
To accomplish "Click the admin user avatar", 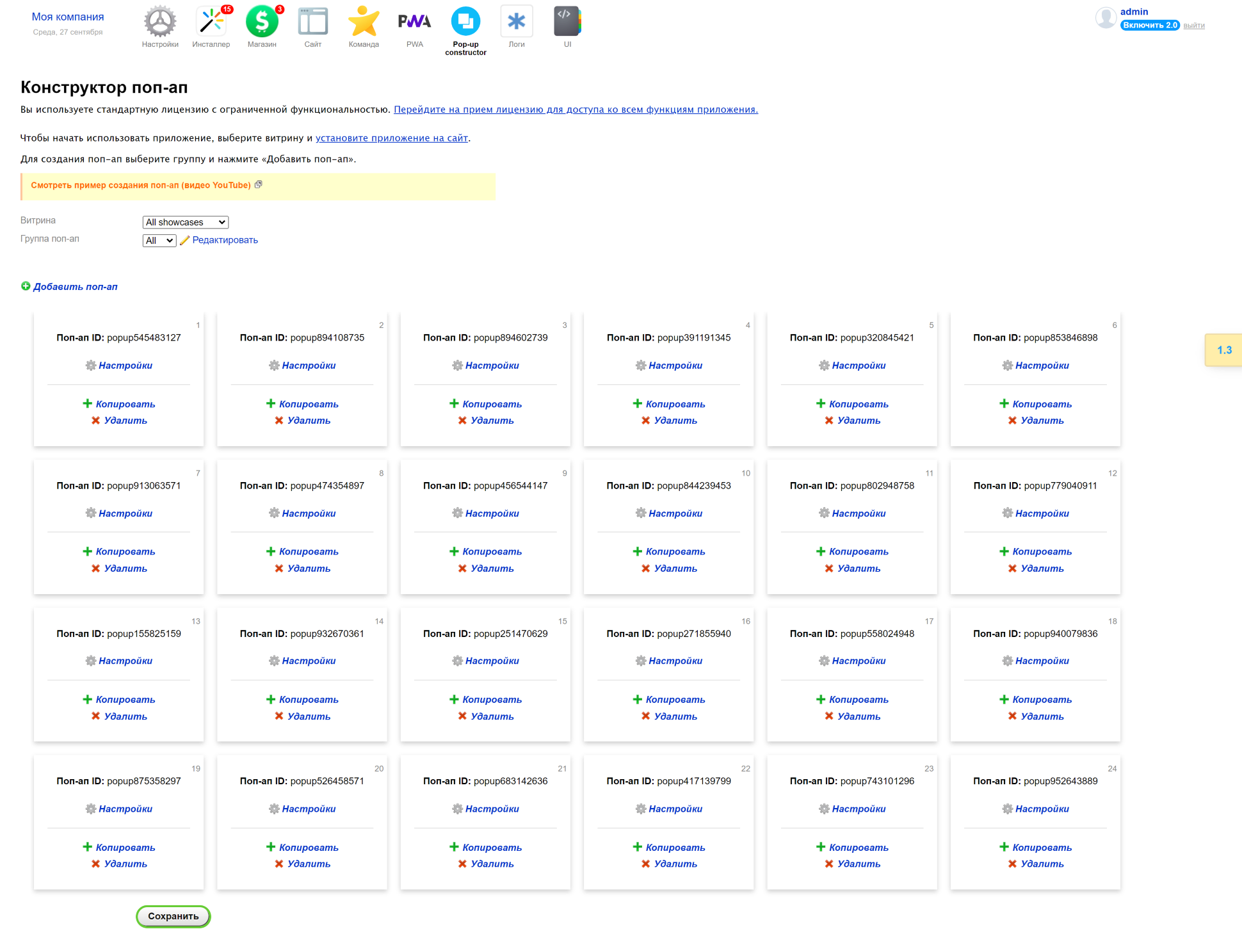I will (1106, 18).
